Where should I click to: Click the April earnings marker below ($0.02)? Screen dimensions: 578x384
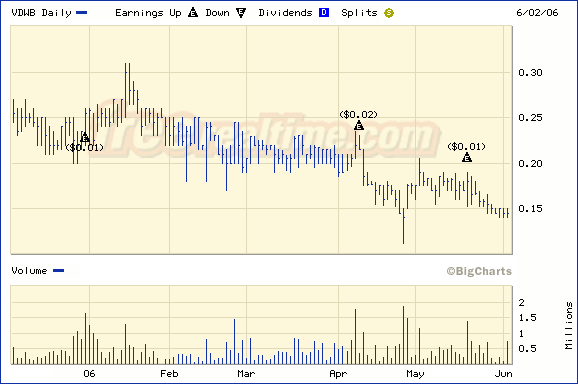359,125
